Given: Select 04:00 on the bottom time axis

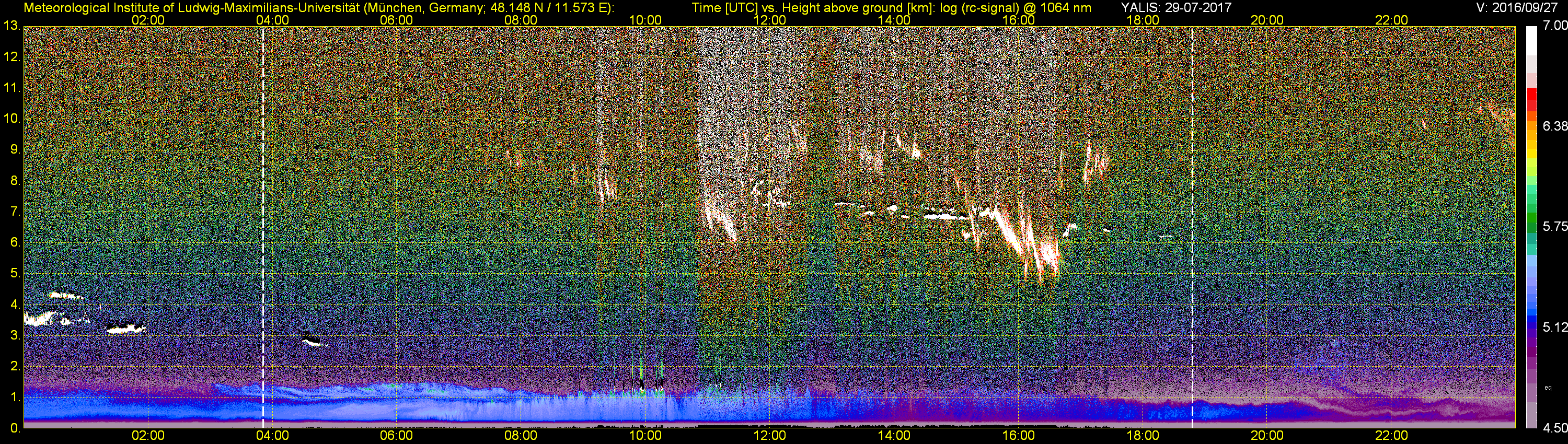Looking at the screenshot, I should 272,436.
